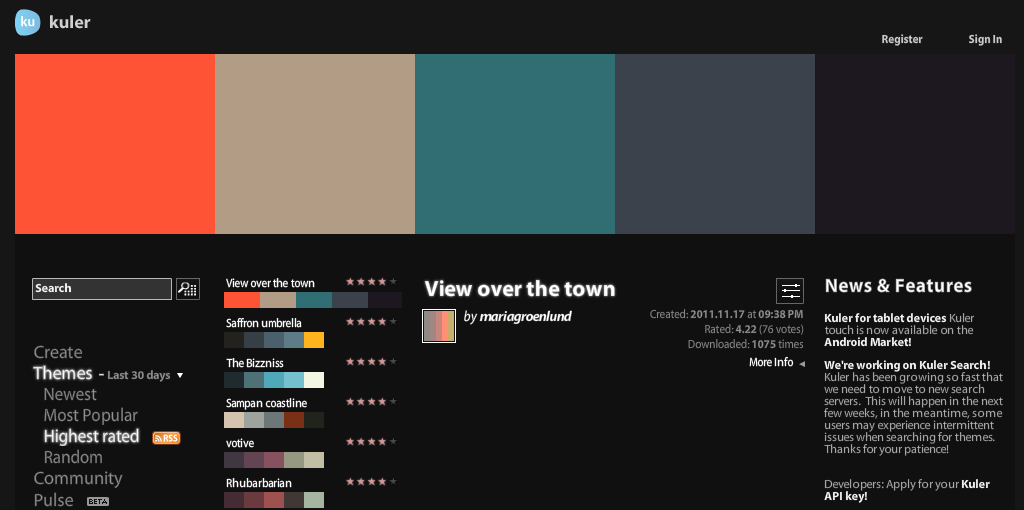Subscribe via the RSS feed icon
1024x510 pixels.
166,438
